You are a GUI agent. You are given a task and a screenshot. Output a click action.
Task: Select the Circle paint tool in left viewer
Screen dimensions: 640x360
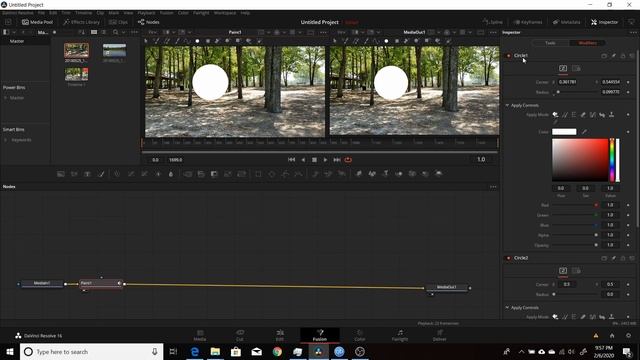click(x=197, y=41)
